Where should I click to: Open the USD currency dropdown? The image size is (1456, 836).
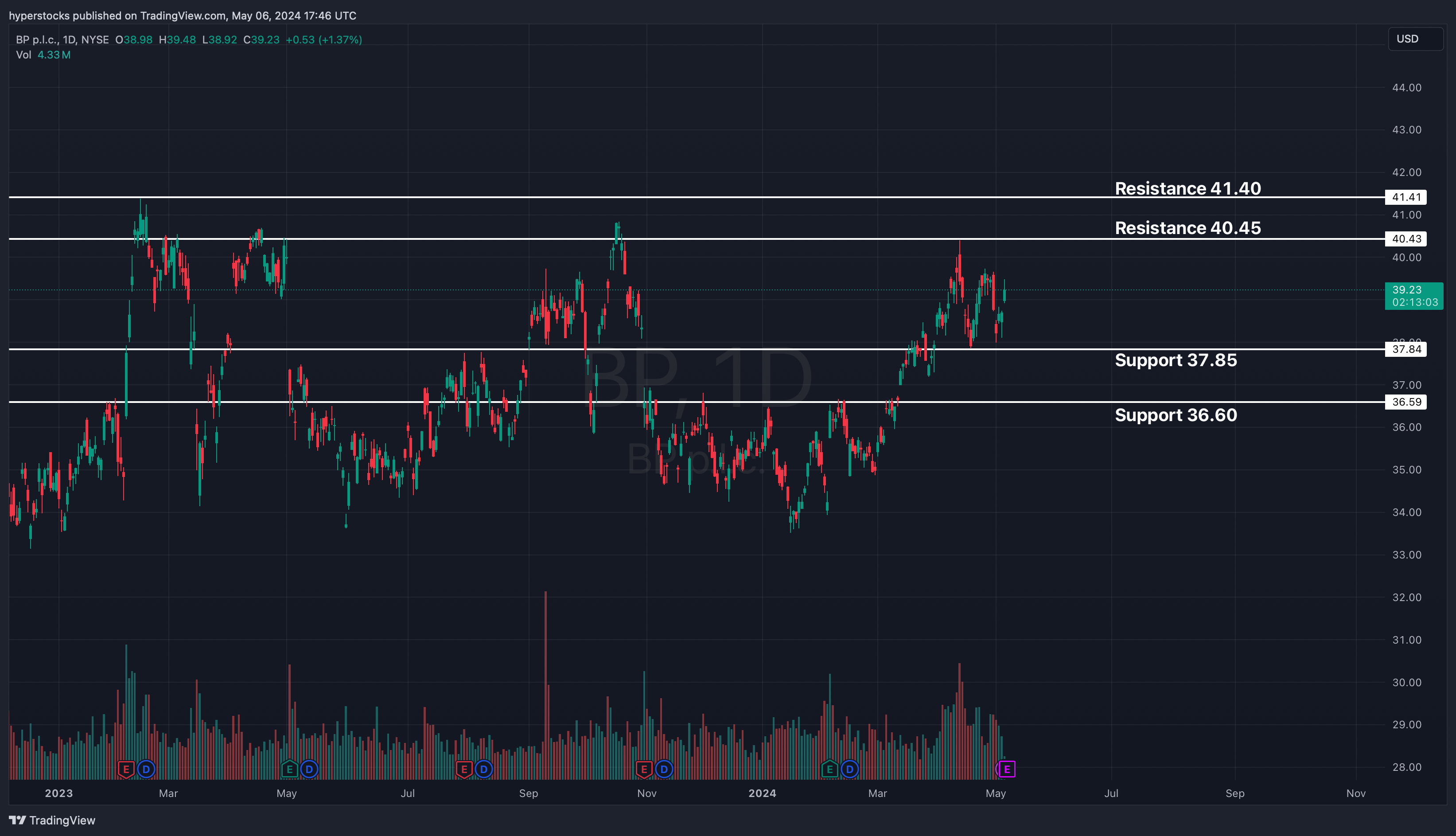pos(1415,39)
